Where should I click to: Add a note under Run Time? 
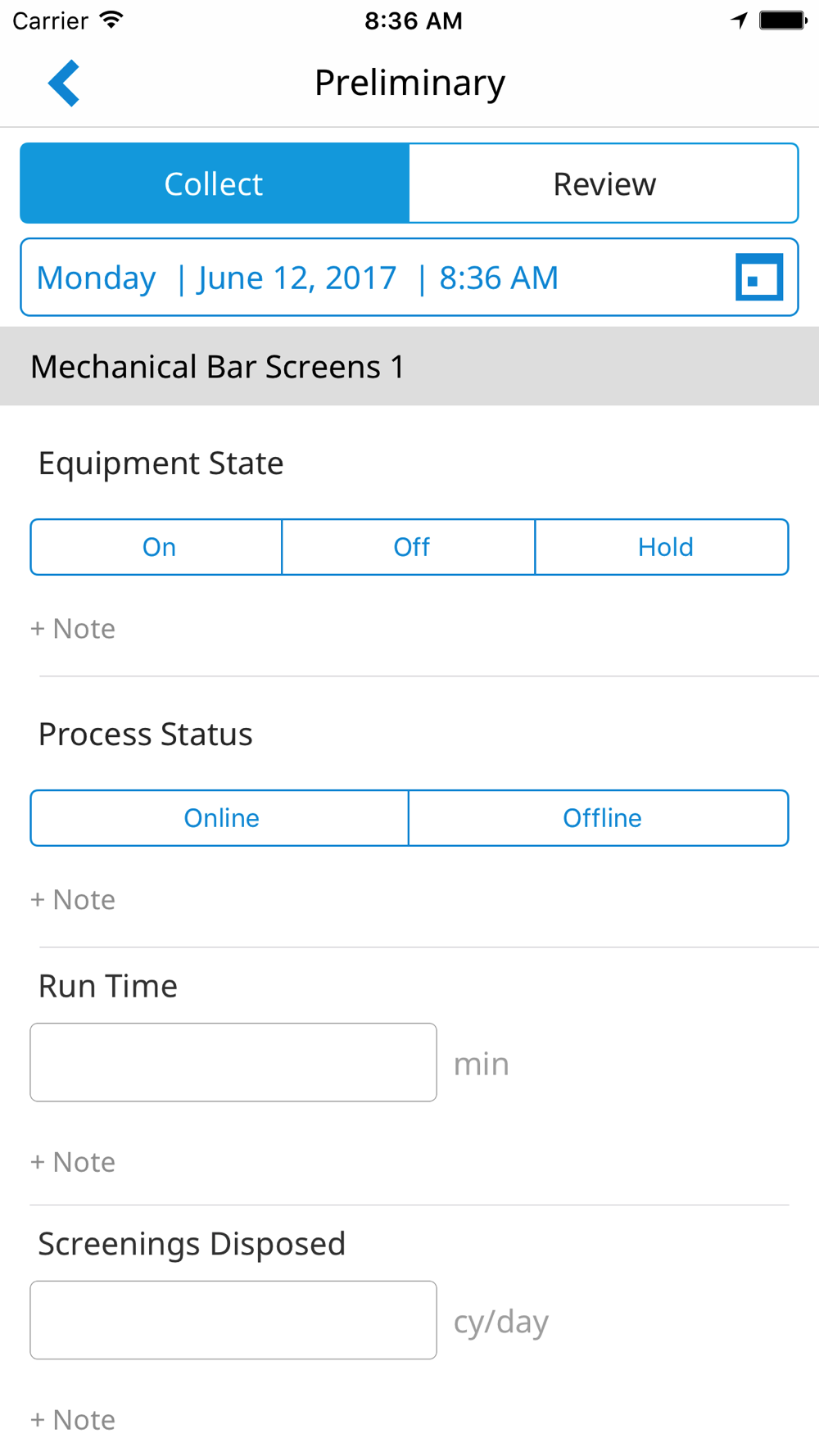pyautogui.click(x=73, y=1162)
